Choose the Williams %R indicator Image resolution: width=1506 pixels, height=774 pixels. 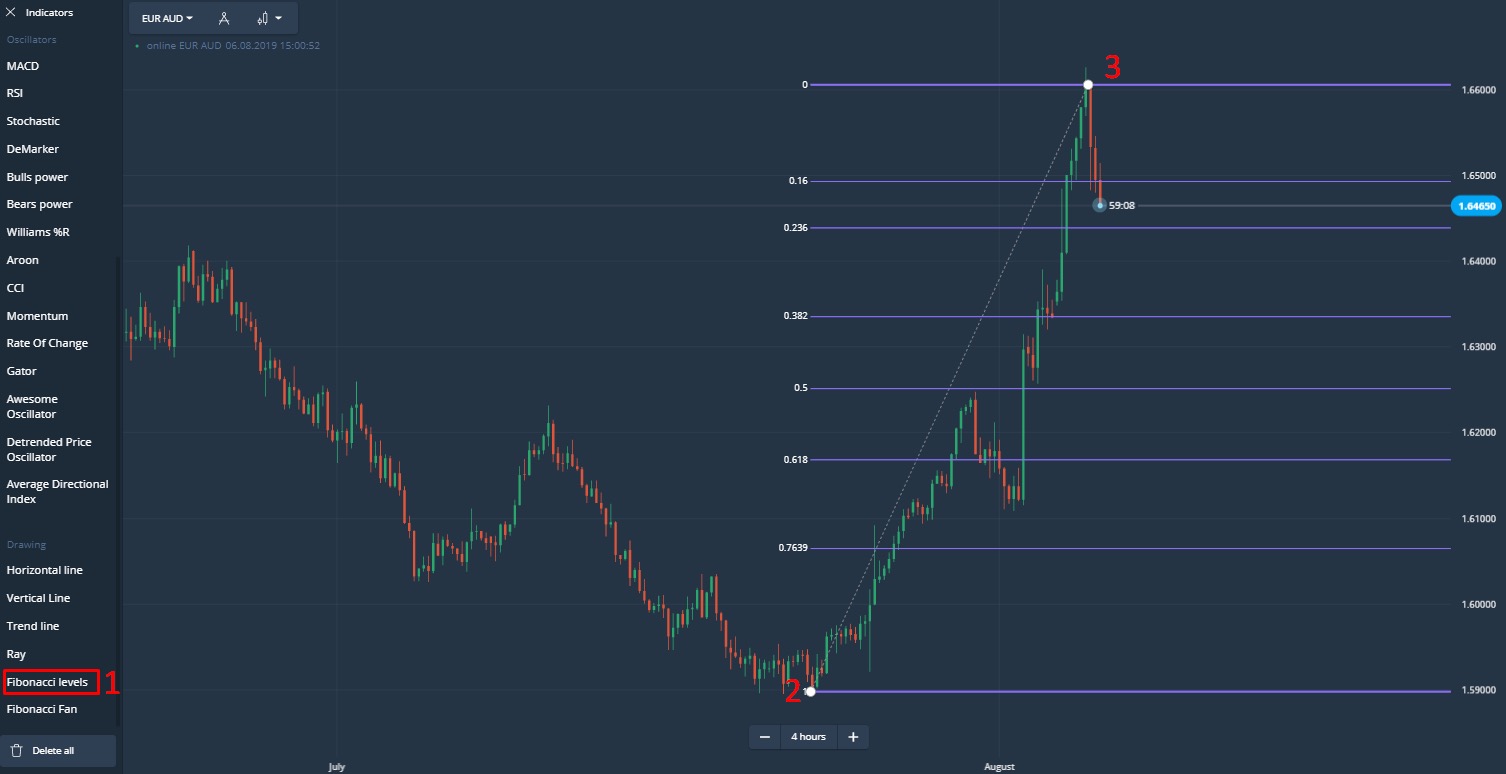pos(38,232)
